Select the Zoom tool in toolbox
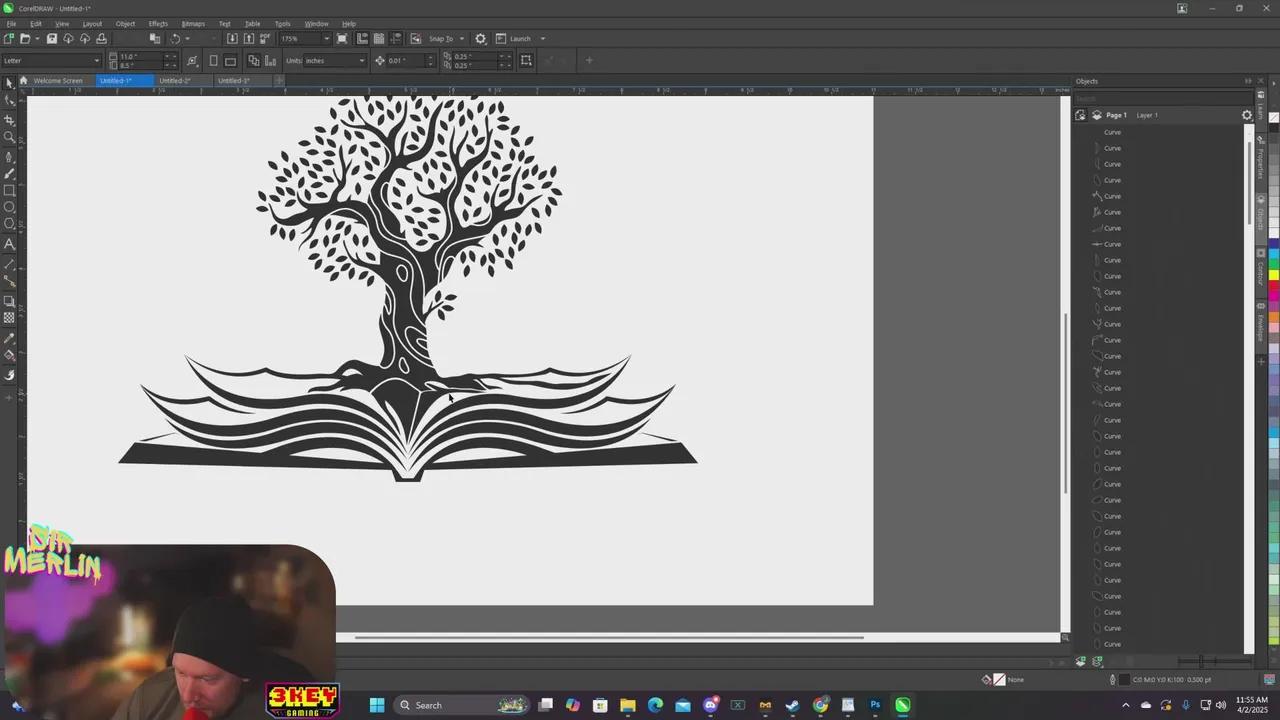The width and height of the screenshot is (1280, 720). point(9,137)
